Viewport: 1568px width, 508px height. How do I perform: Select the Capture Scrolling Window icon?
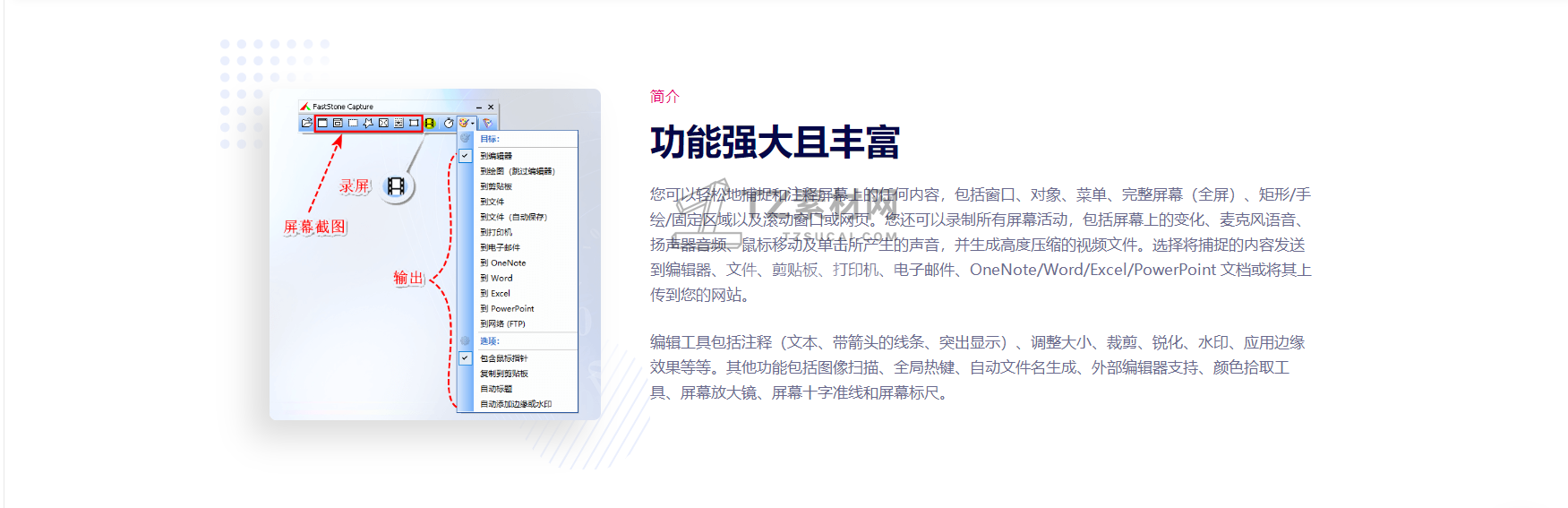tap(398, 123)
